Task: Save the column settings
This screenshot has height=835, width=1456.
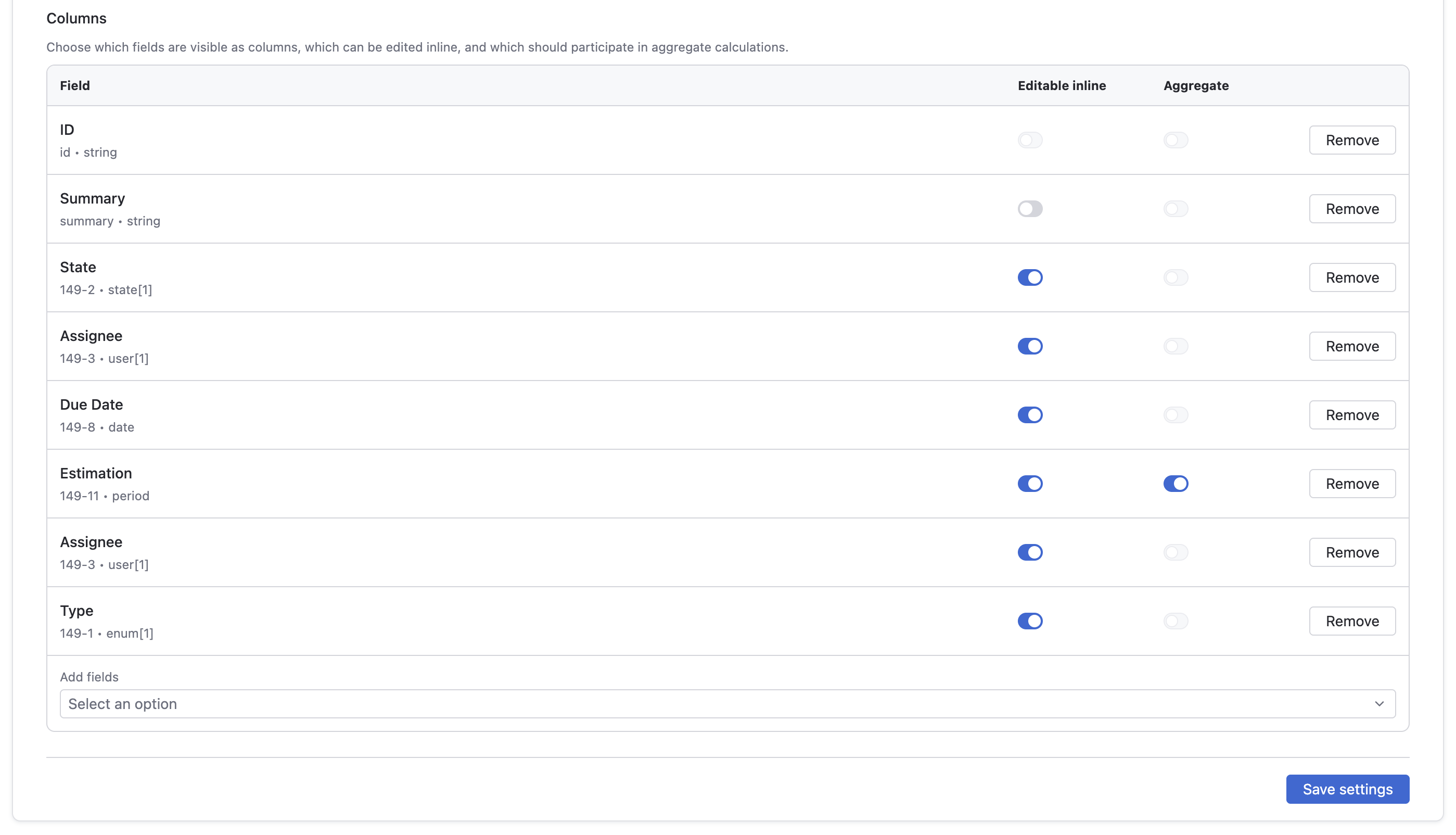Action: (x=1347, y=789)
